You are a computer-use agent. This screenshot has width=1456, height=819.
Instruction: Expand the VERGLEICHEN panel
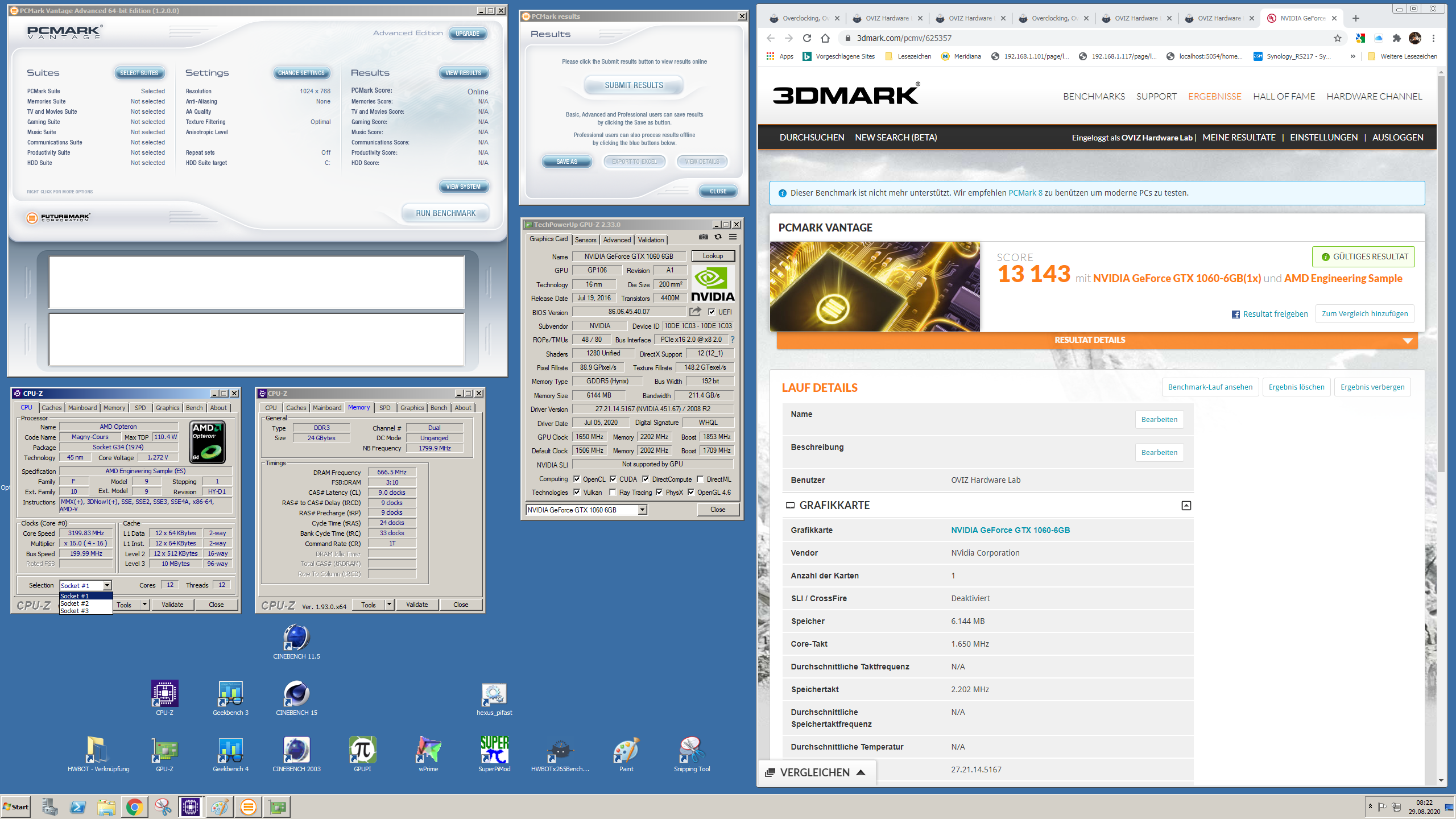click(816, 772)
